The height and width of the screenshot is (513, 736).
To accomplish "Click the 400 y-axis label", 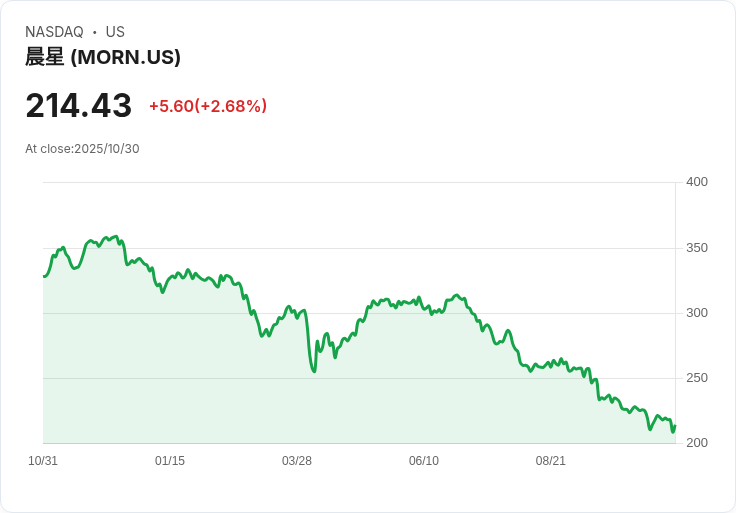I will (x=696, y=182).
